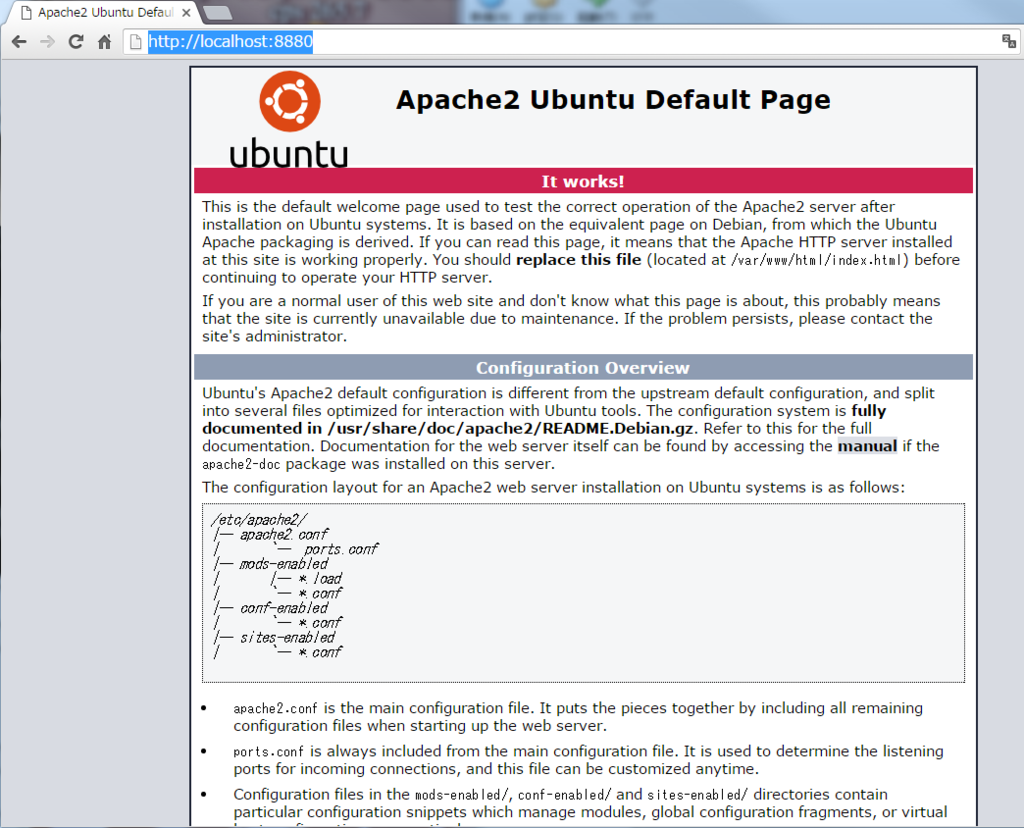The height and width of the screenshot is (828, 1024).
Task: Click *.load in the layout tree
Action: point(320,579)
